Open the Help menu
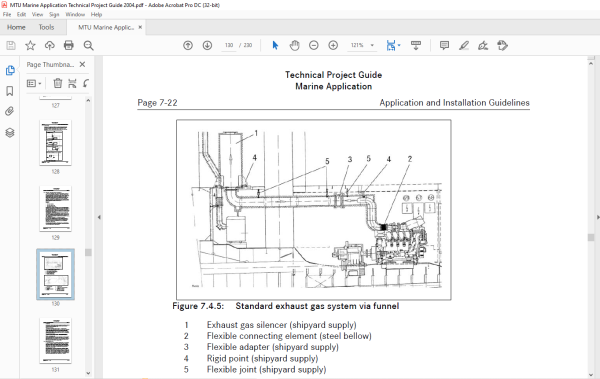600x379 pixels. 96,15
